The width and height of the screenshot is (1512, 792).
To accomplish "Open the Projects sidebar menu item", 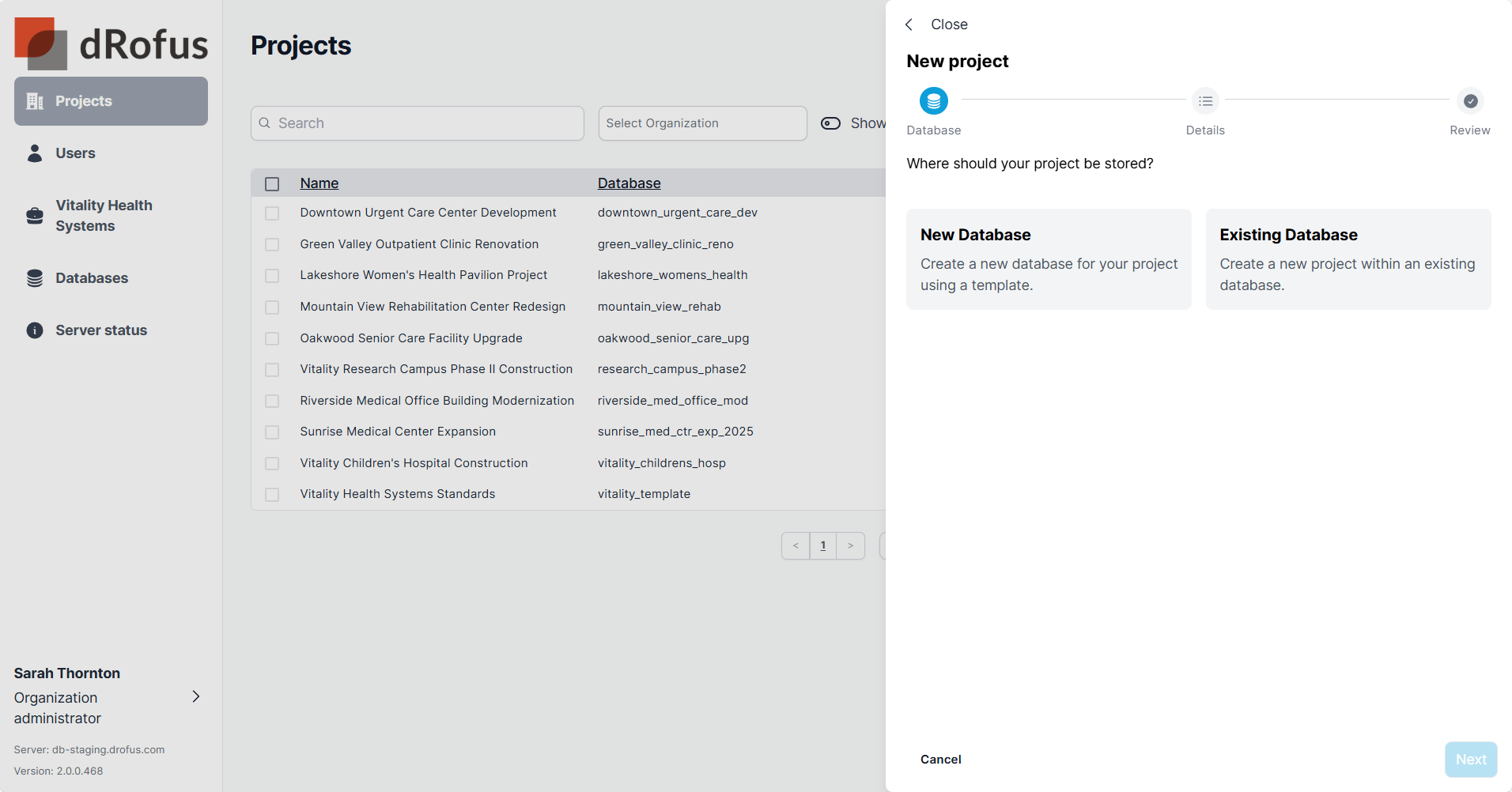I will (x=111, y=101).
